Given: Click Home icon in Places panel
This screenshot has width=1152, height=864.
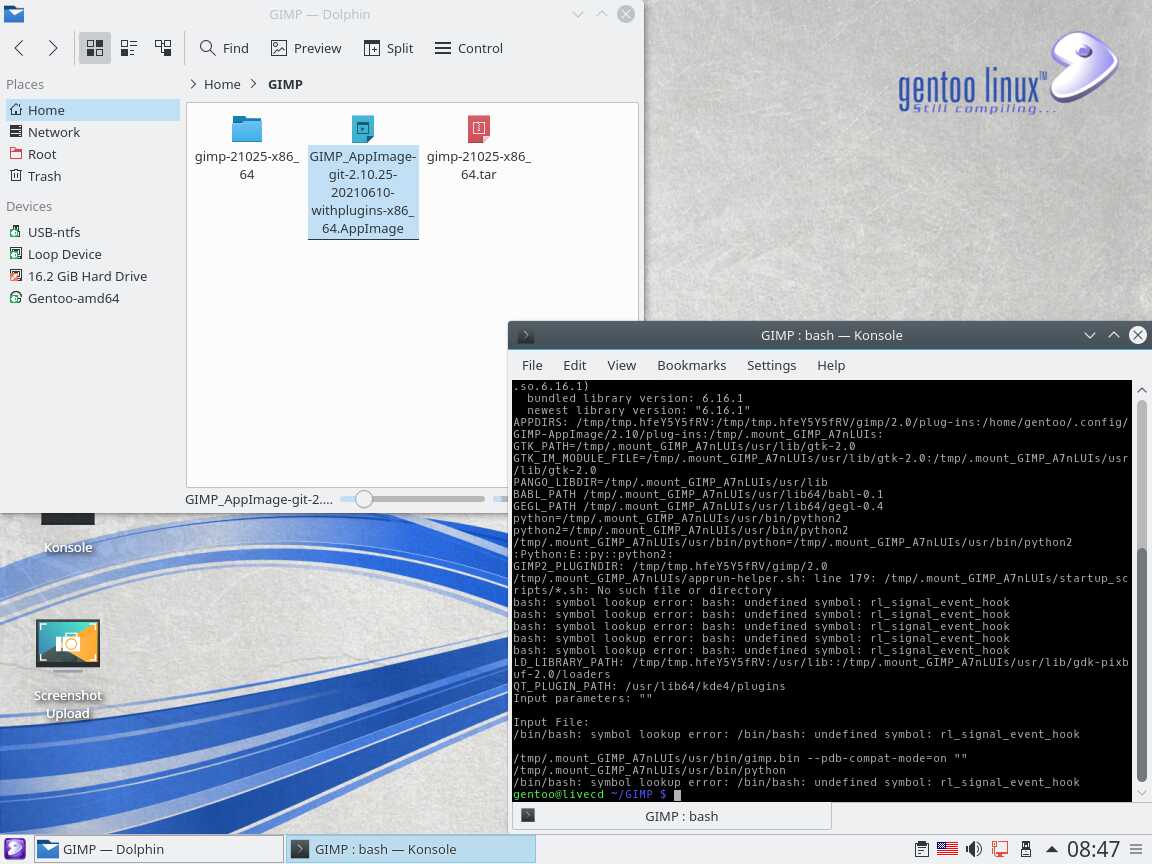Looking at the screenshot, I should point(16,109).
